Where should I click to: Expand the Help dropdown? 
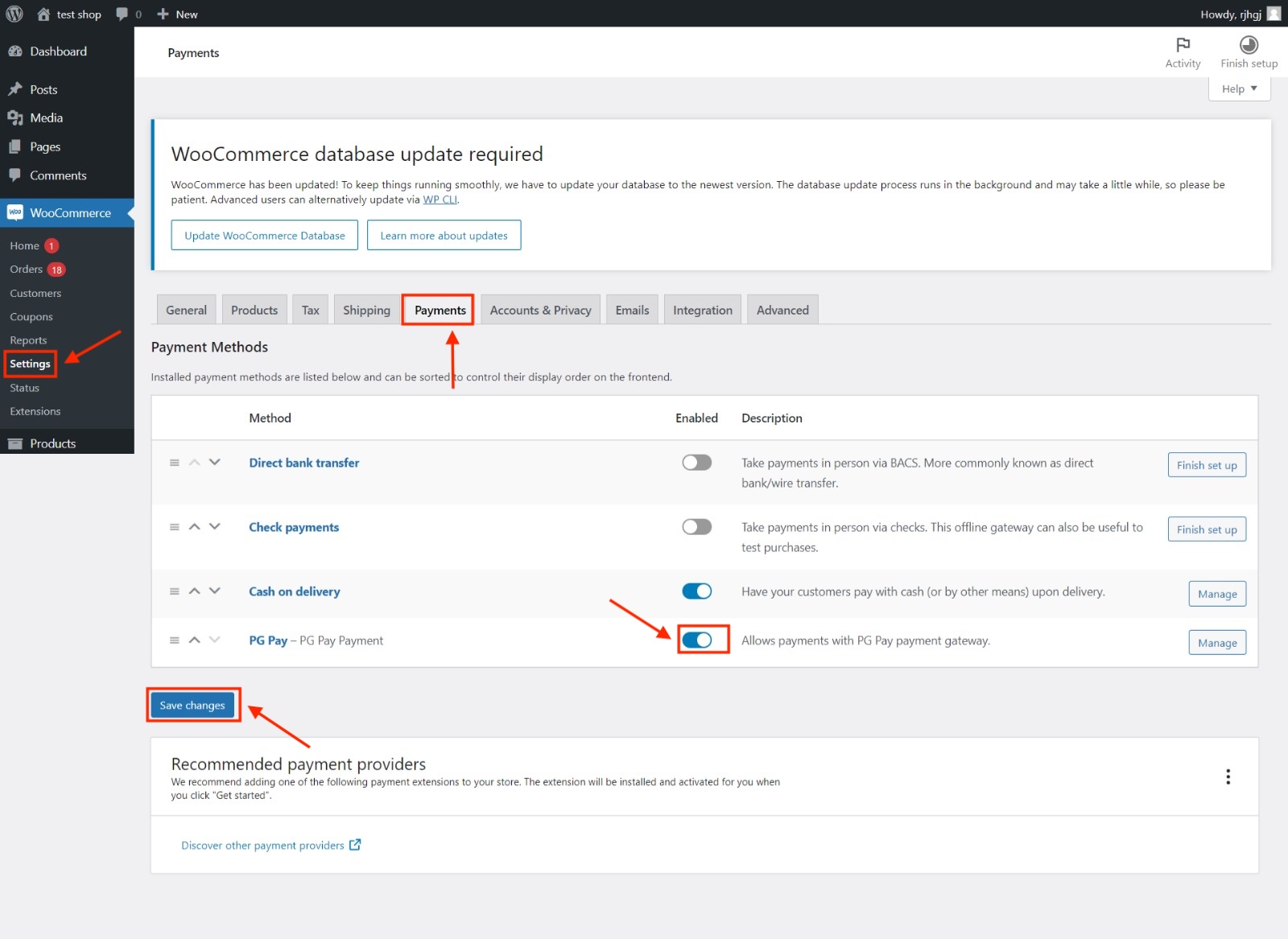point(1239,89)
